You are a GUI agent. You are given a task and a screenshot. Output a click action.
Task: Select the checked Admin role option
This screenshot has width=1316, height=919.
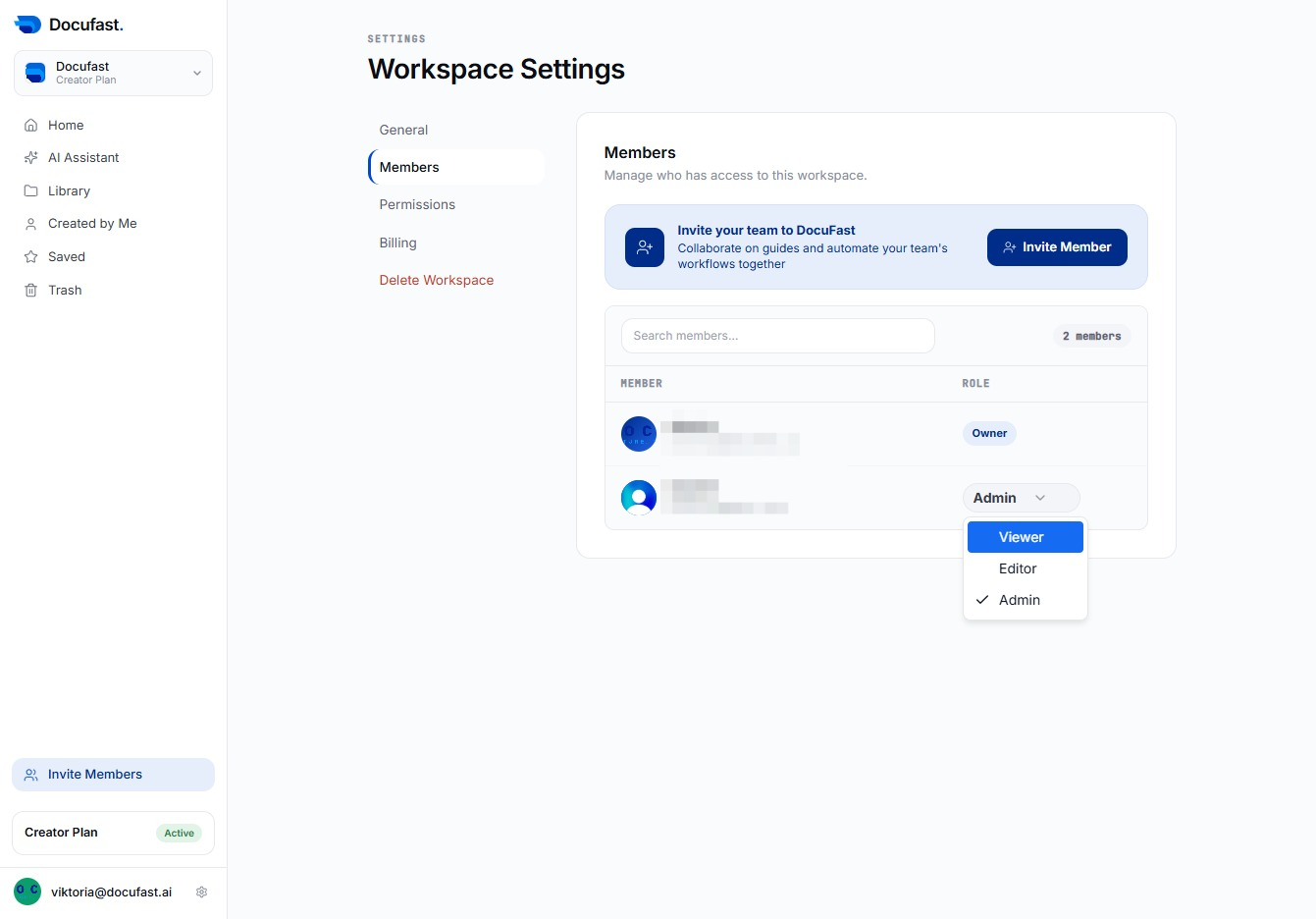tap(1026, 600)
